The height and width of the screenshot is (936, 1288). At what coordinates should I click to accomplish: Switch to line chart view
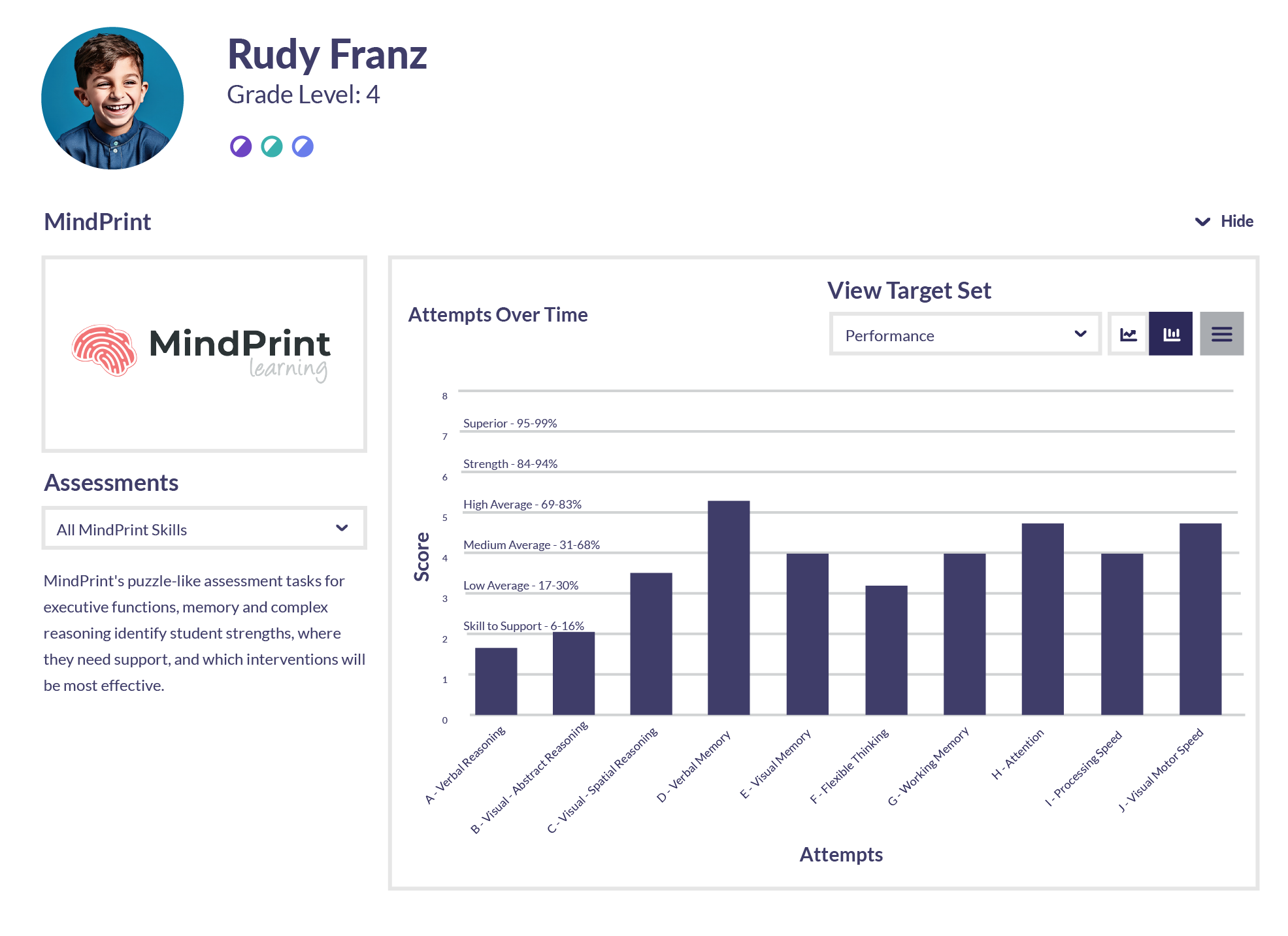point(1128,334)
